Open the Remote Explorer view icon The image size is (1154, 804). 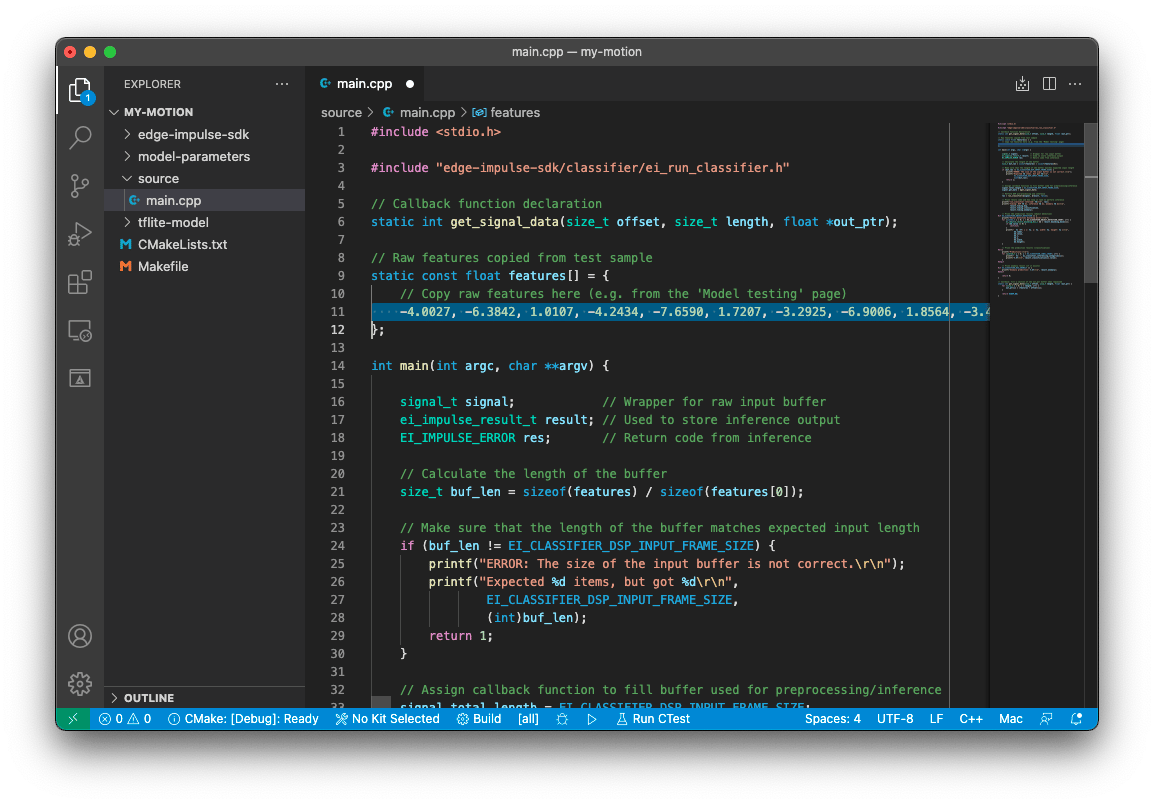point(79,331)
